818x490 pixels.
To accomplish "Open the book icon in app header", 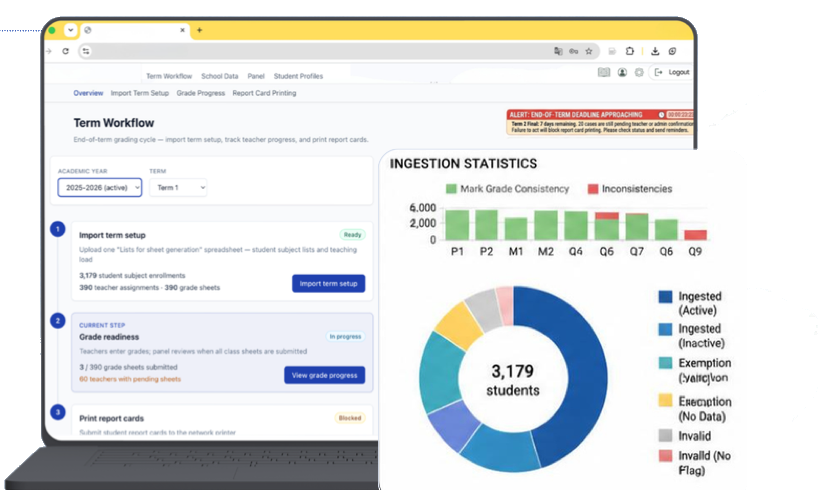I will pyautogui.click(x=604, y=73).
